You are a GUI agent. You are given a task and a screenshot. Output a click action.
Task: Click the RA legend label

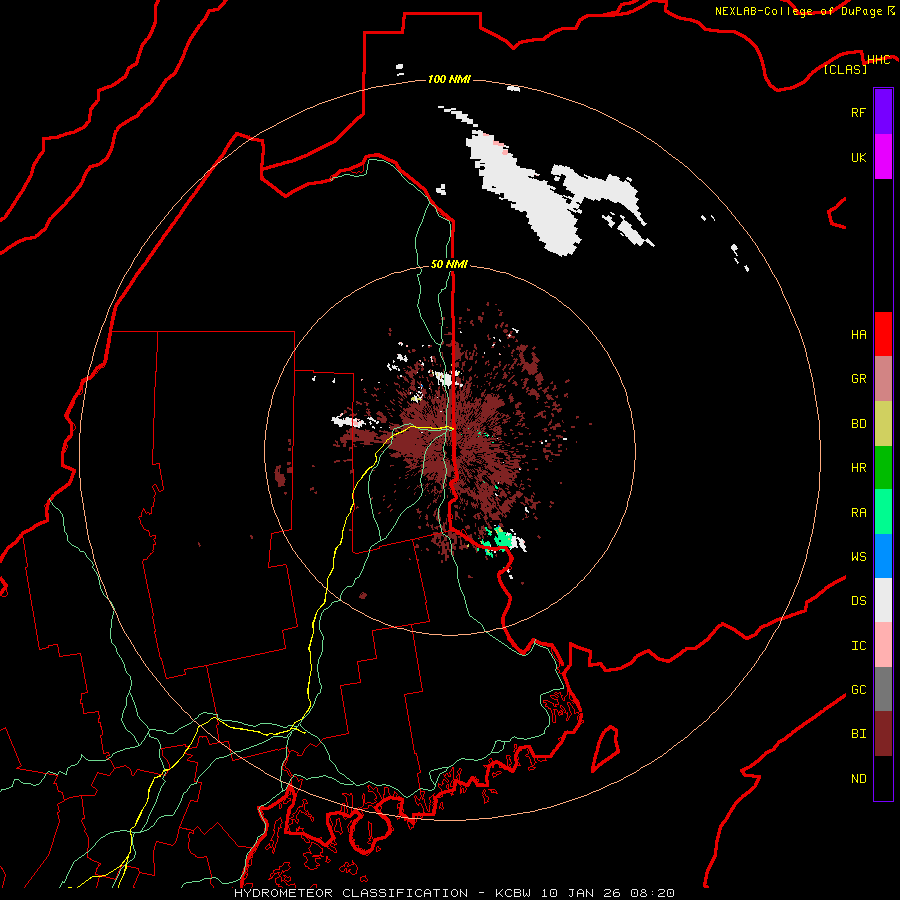coord(858,513)
